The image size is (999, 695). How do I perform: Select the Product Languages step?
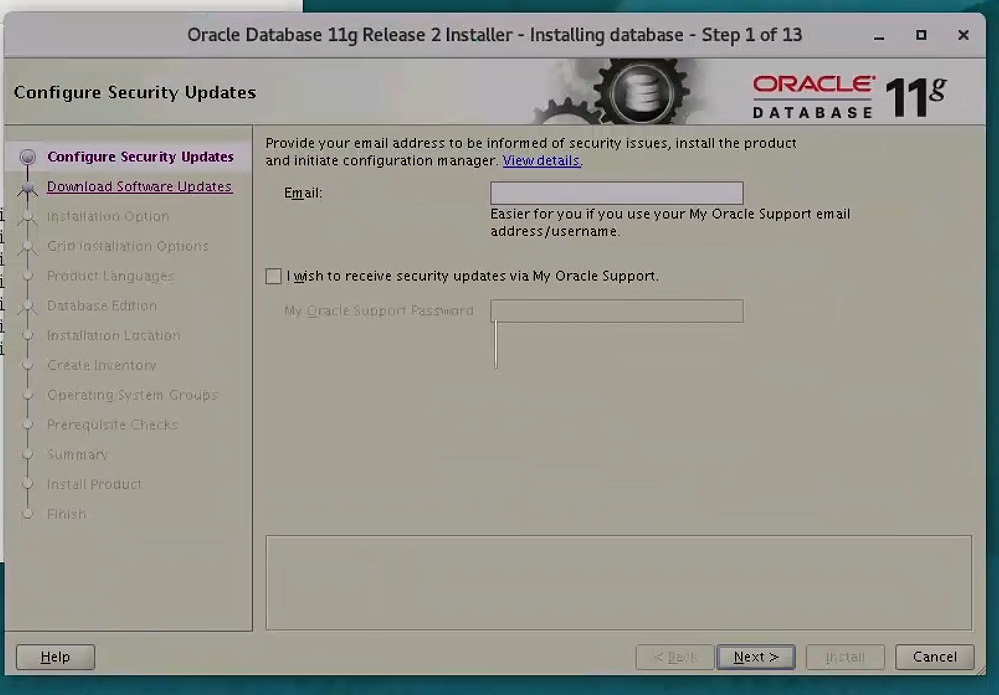click(x=109, y=276)
